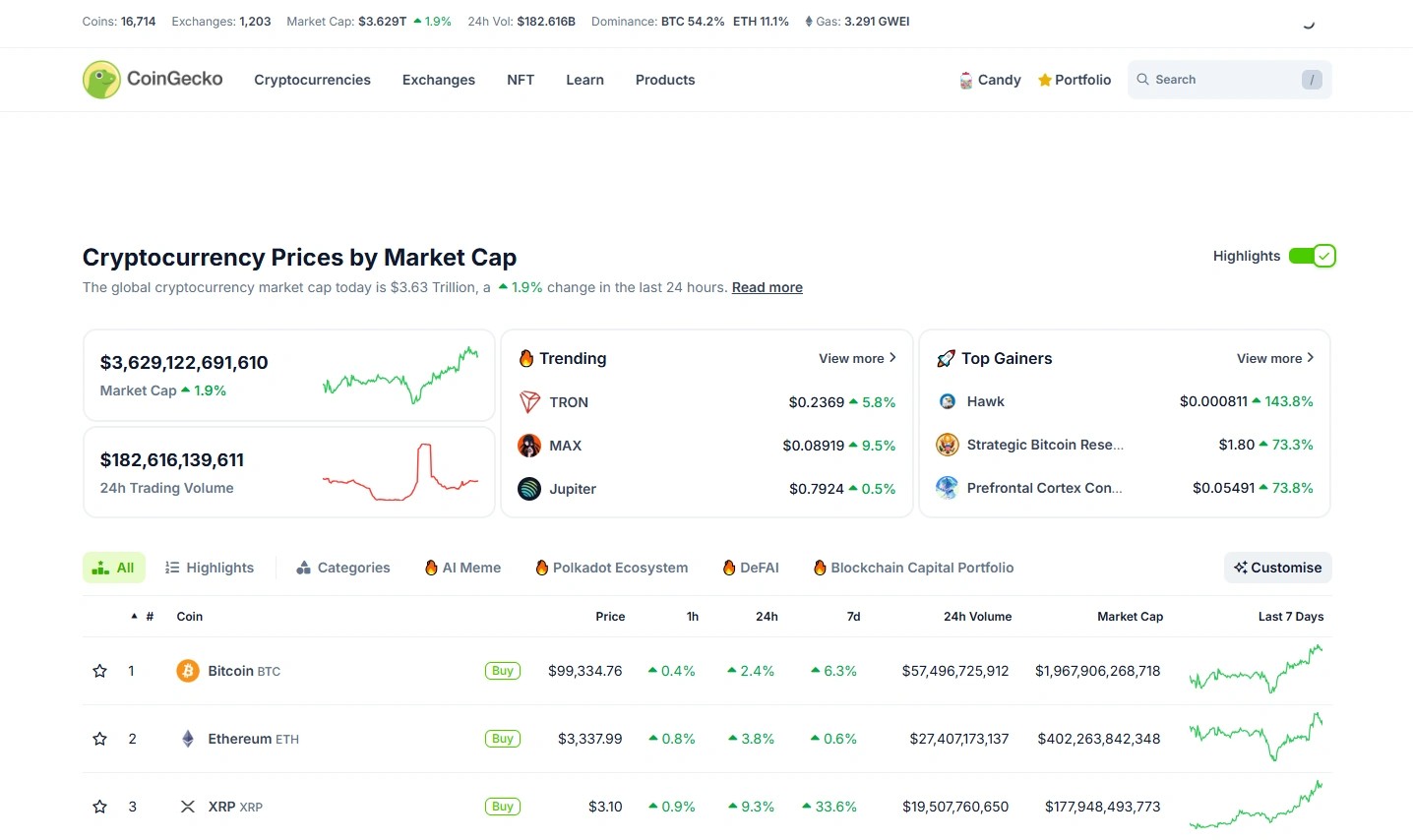The width and height of the screenshot is (1413, 840).
Task: Turn off the Highlights toggle switch
Action: [x=1312, y=256]
